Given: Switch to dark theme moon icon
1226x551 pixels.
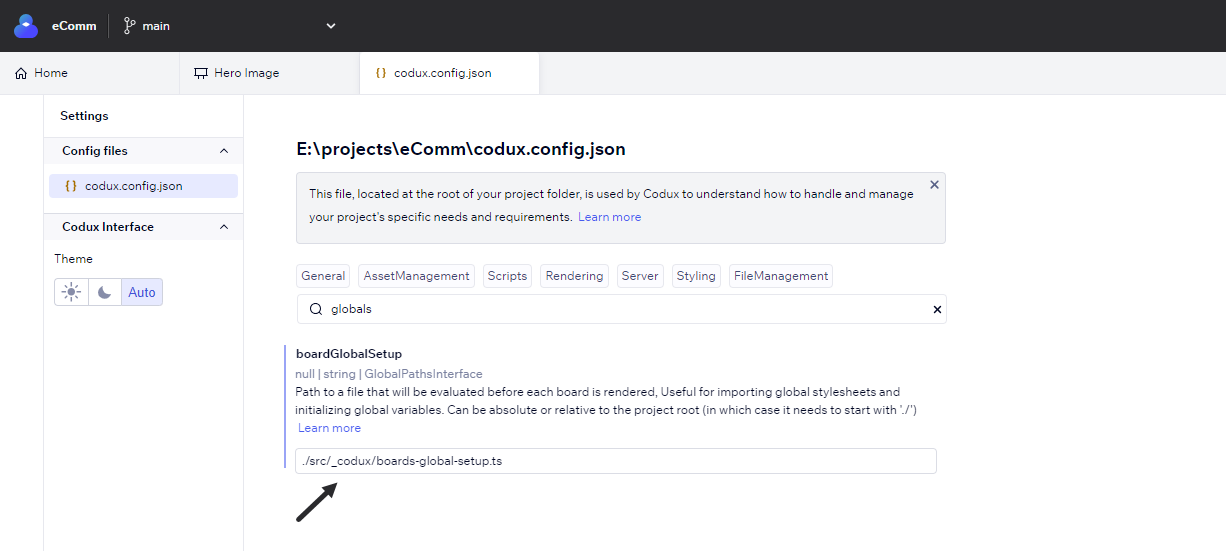Looking at the screenshot, I should (105, 292).
